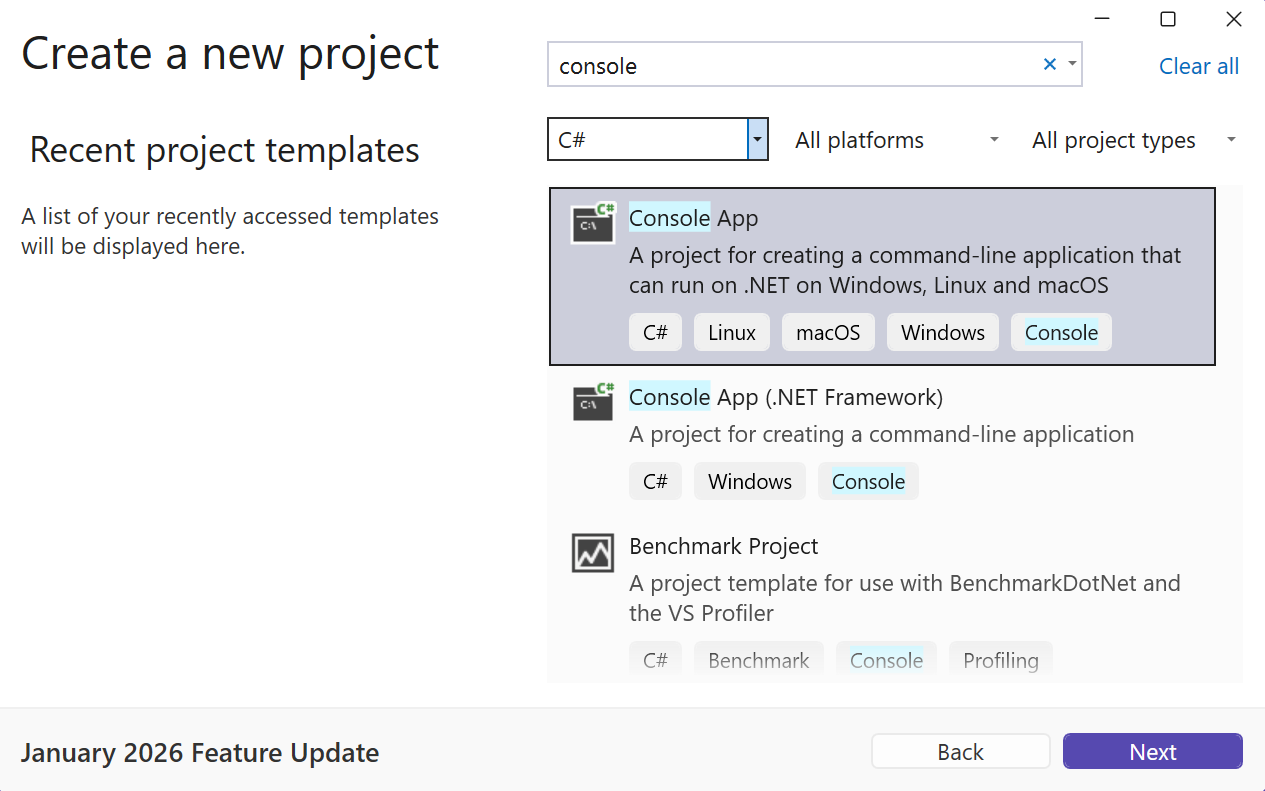Select the macOS tag on Console App
Image resolution: width=1265 pixels, height=791 pixels.
[x=827, y=331]
